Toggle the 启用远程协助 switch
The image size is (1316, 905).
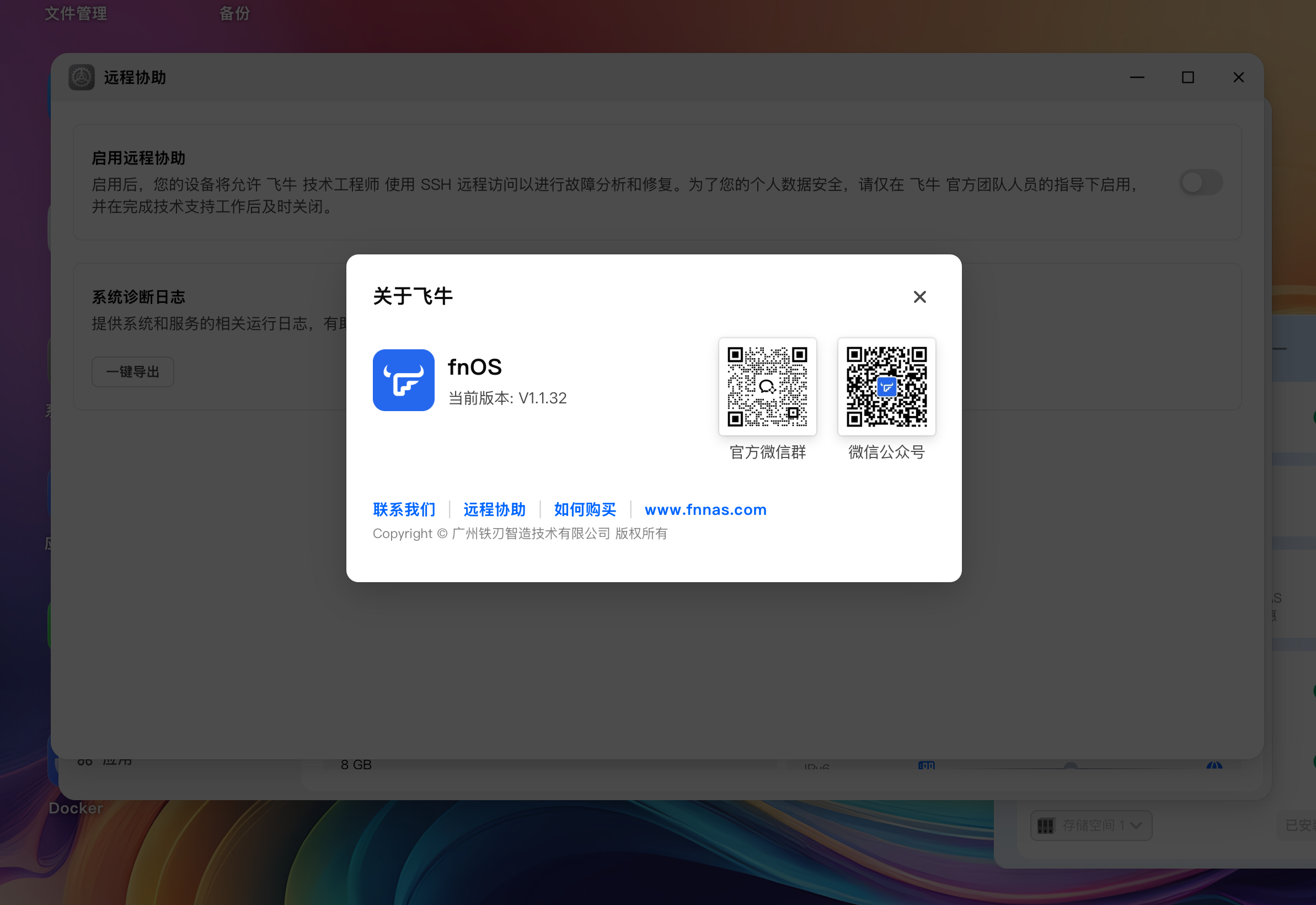(1201, 183)
